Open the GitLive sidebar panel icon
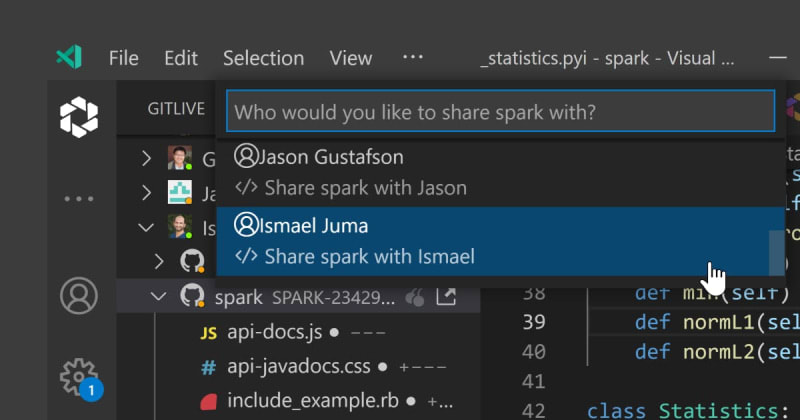This screenshot has width=800, height=420. pyautogui.click(x=79, y=118)
